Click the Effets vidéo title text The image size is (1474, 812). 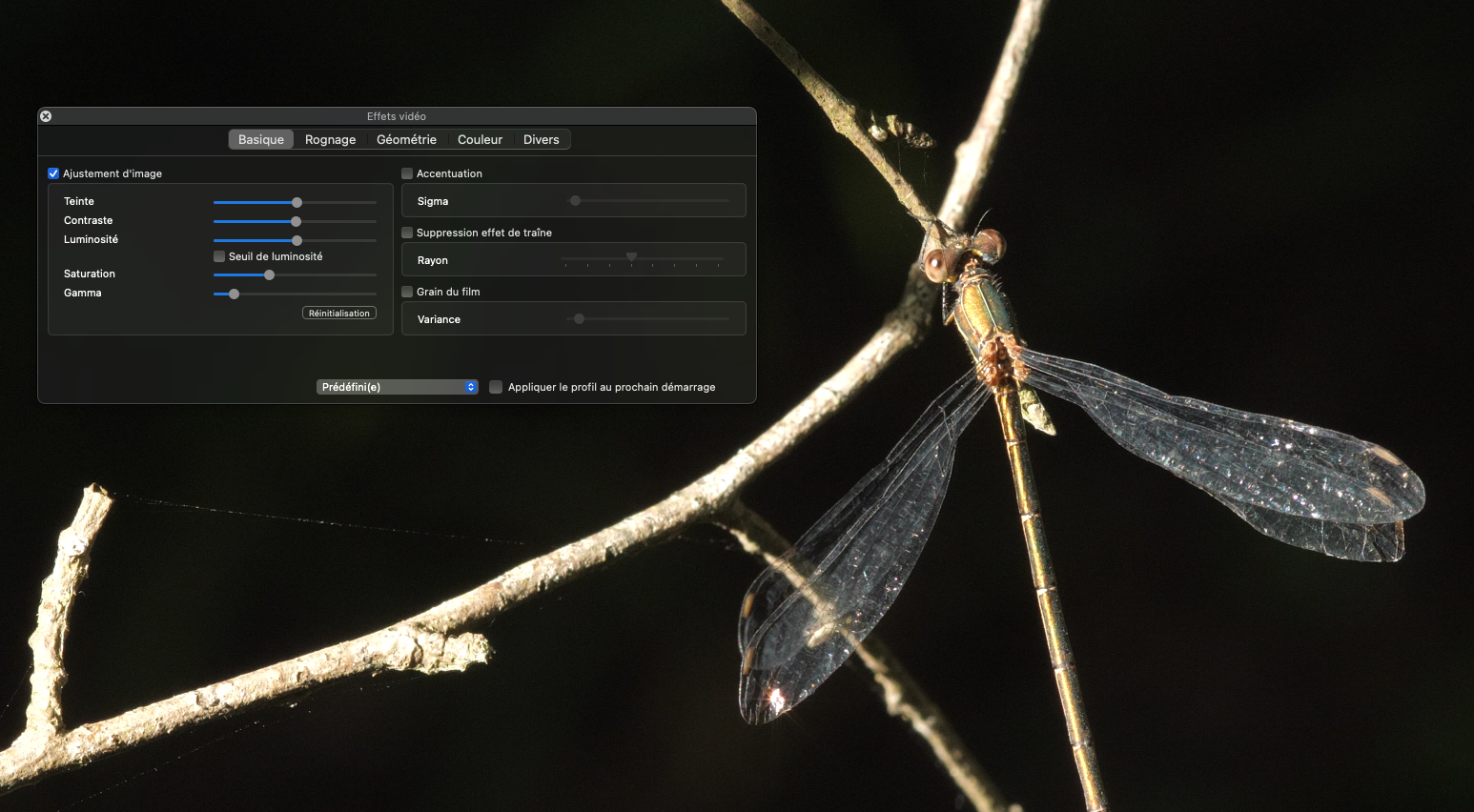(x=397, y=116)
